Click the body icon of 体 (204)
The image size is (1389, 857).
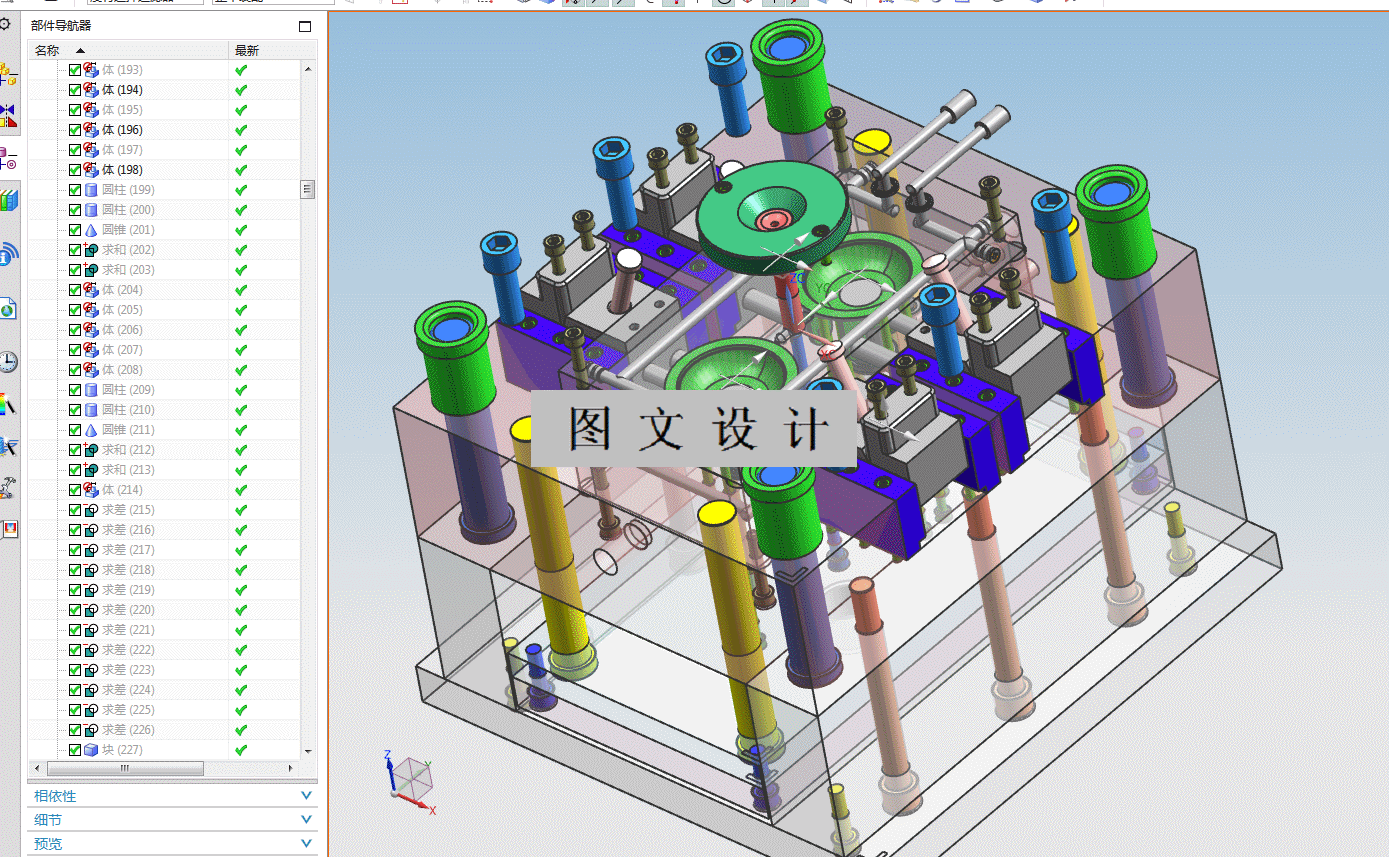(x=91, y=290)
